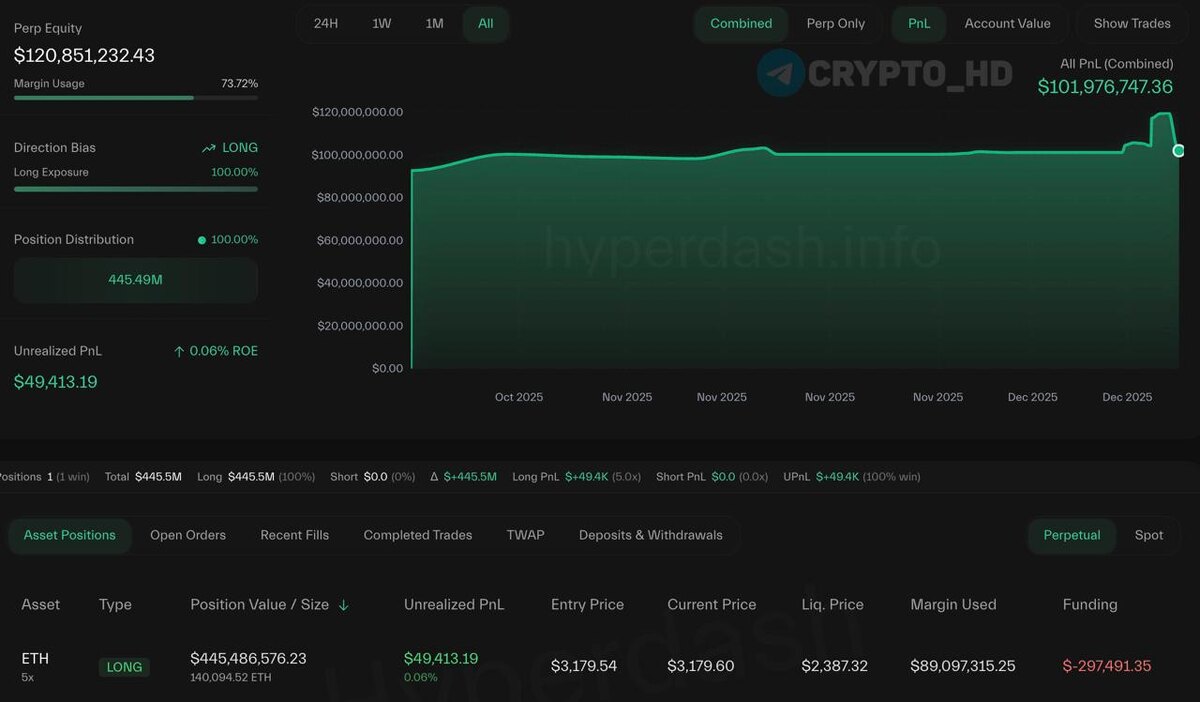Sort by Current Price column header

[712, 605]
